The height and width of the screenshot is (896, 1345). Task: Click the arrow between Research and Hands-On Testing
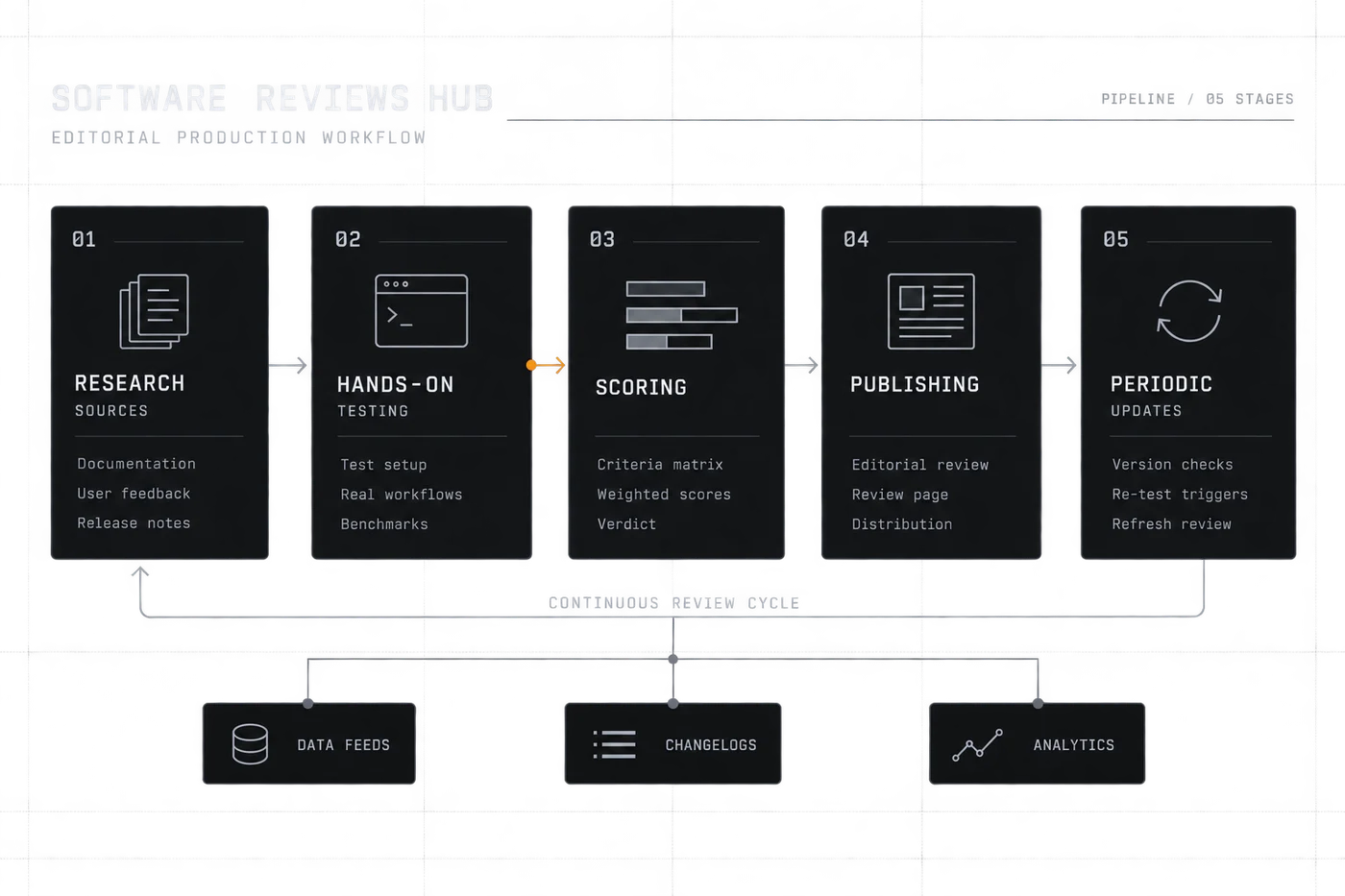pyautogui.click(x=288, y=365)
